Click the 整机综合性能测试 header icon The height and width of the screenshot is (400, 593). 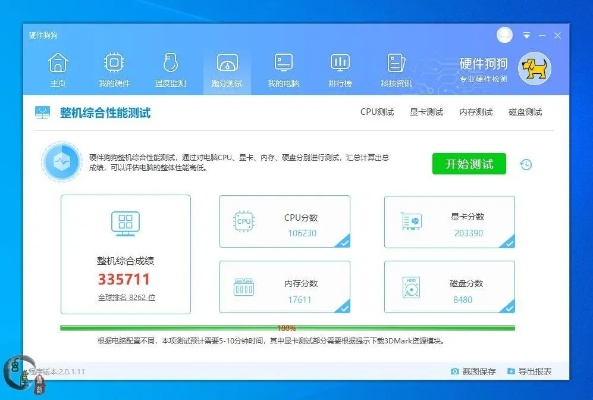click(x=42, y=112)
